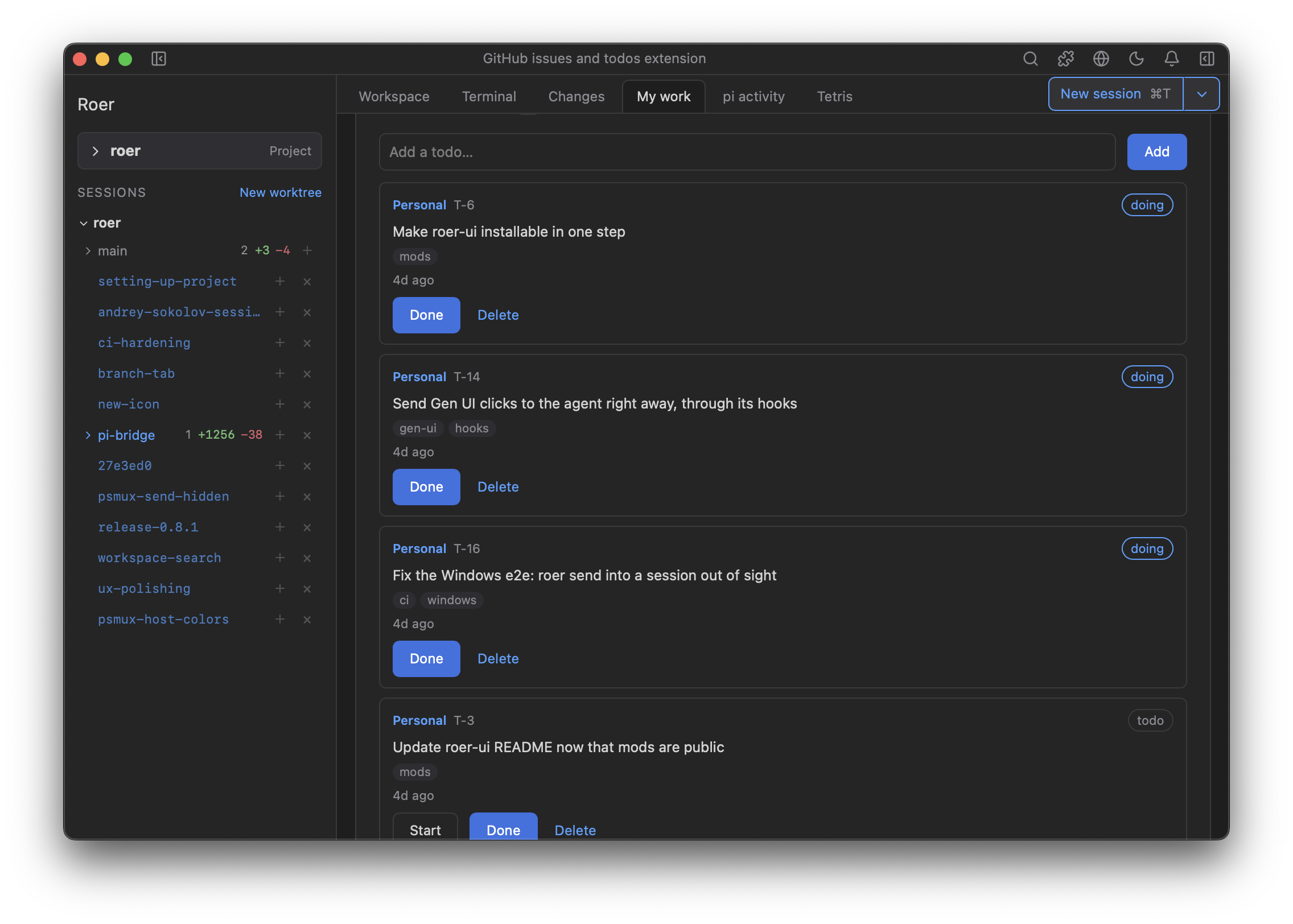Expand the pi-bridge worktree
Viewport: 1293px width, 924px height.
[88, 435]
